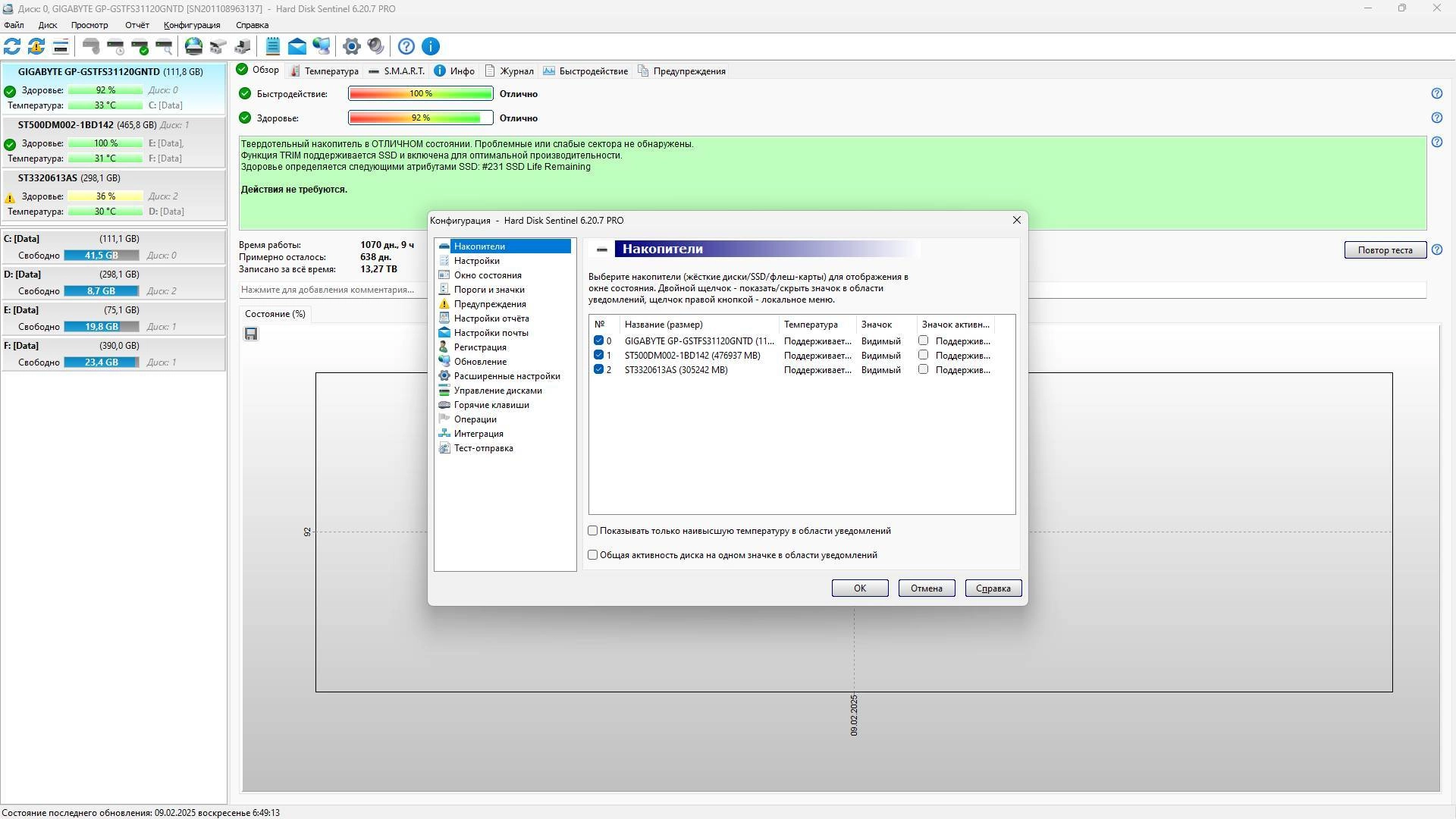Select Управление дисками in configuration tree
This screenshot has height=819, width=1456.
click(x=497, y=391)
